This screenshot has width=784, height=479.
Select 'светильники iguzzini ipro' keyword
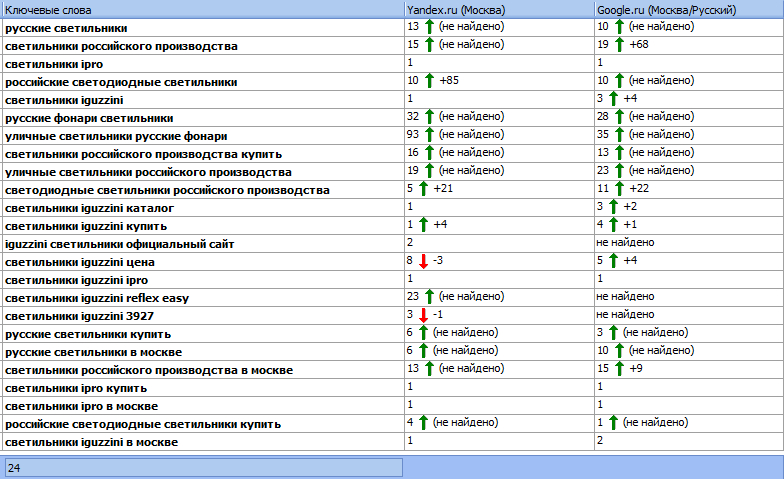pos(76,280)
